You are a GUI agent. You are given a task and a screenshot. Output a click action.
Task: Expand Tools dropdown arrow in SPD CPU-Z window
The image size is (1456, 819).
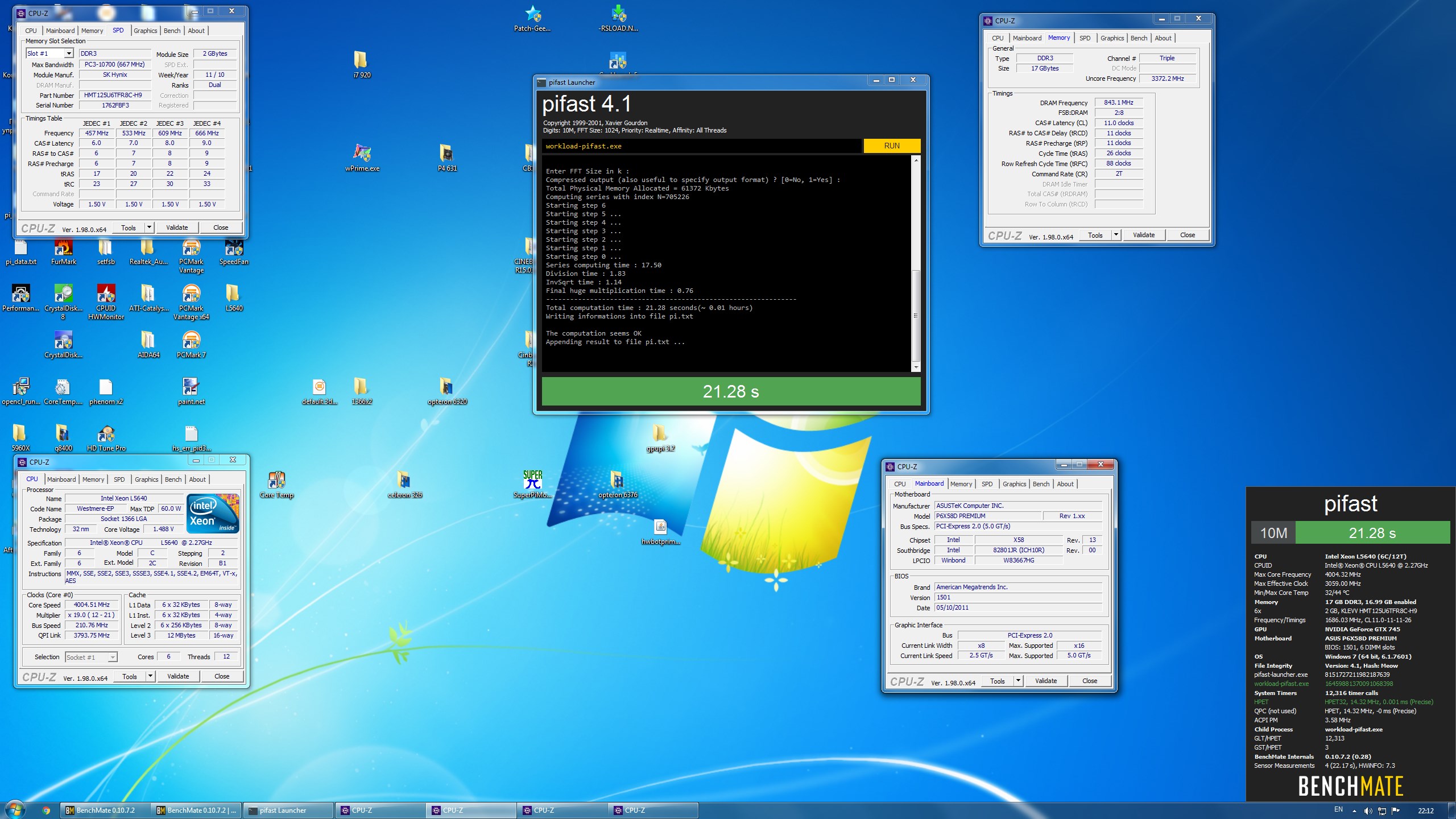click(x=149, y=227)
